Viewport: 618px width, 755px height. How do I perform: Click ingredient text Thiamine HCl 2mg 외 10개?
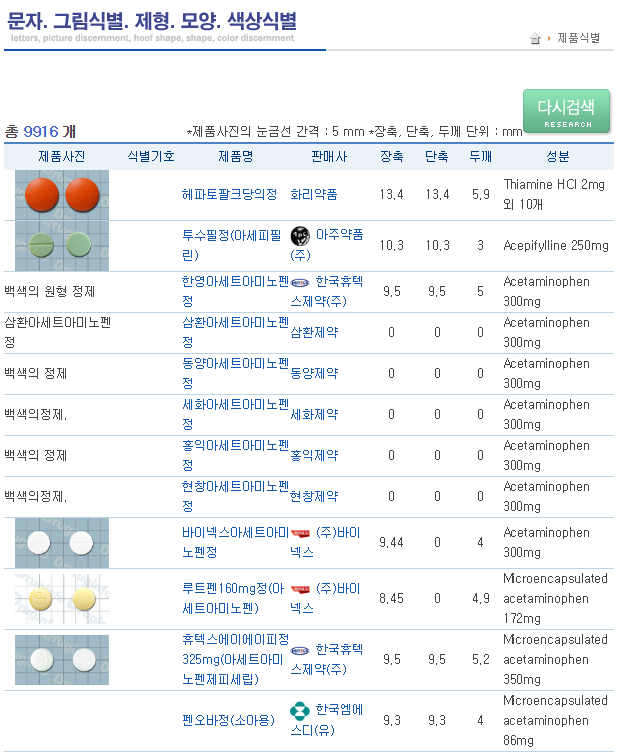point(554,195)
